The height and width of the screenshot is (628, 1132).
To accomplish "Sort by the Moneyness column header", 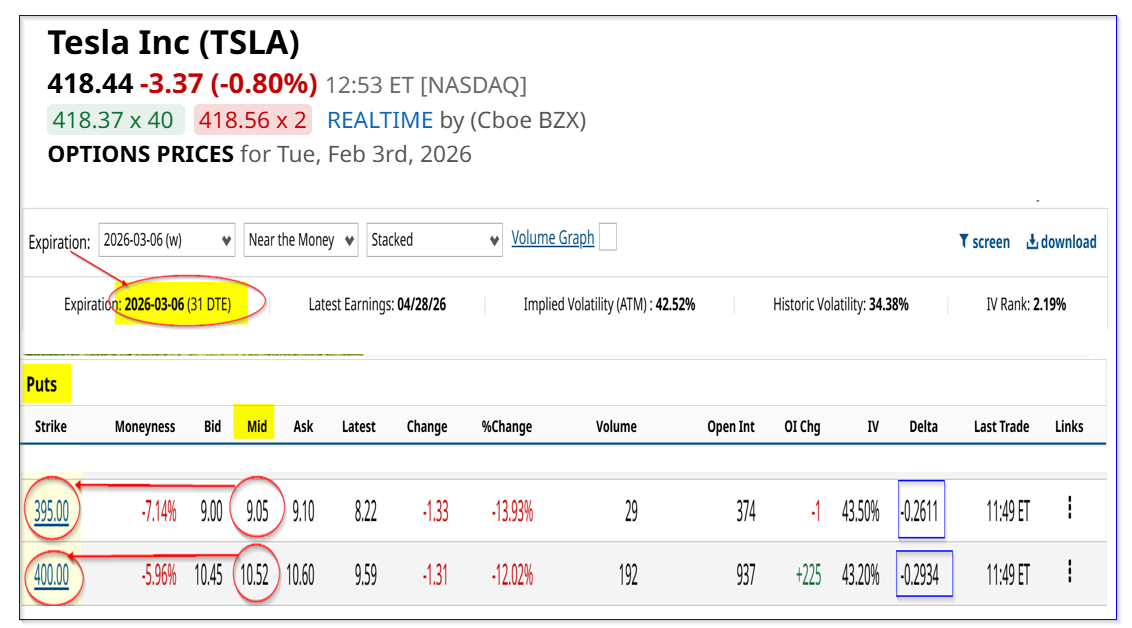I will click(145, 426).
